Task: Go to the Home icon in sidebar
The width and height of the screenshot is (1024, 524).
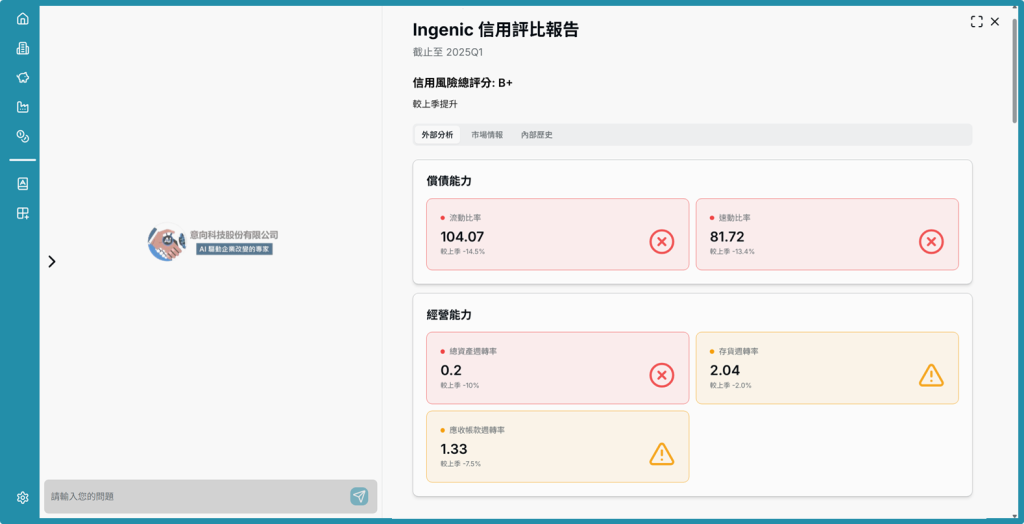Action: tap(22, 19)
